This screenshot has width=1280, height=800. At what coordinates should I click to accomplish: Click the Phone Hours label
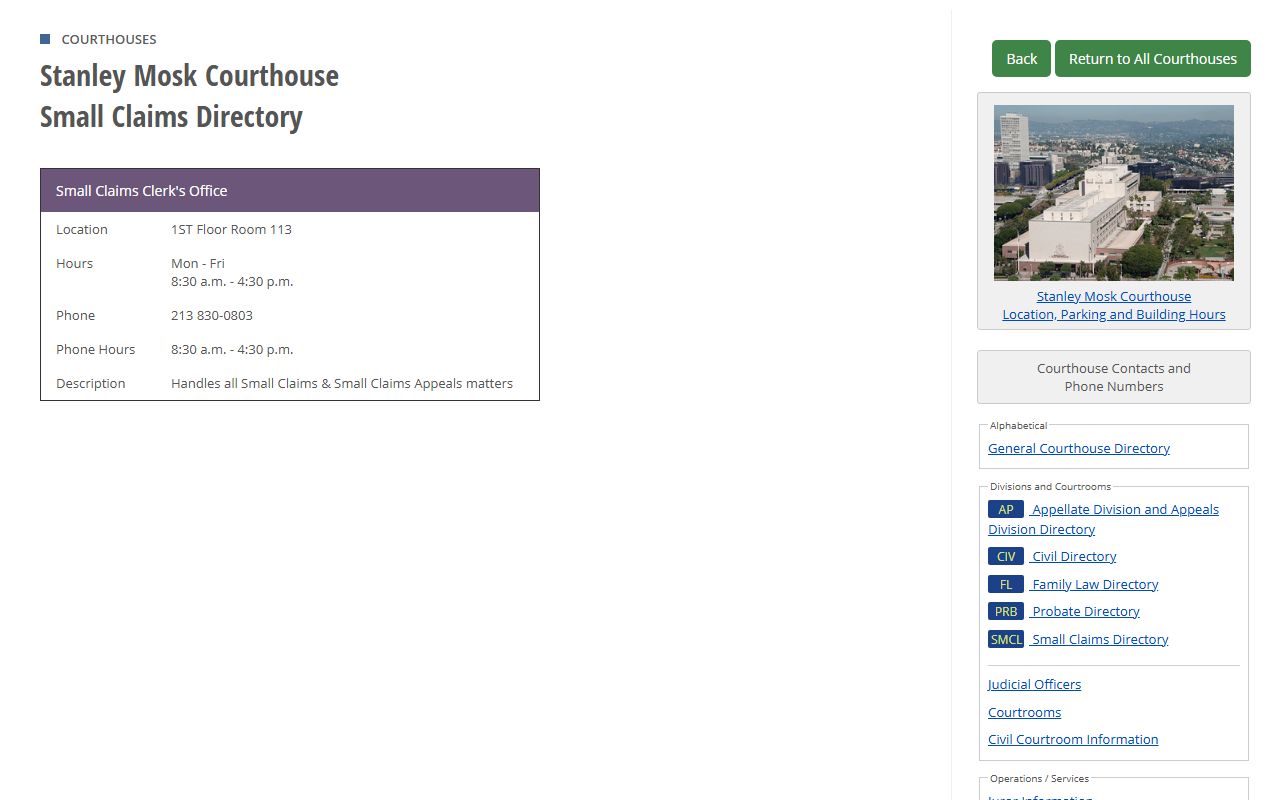click(96, 349)
